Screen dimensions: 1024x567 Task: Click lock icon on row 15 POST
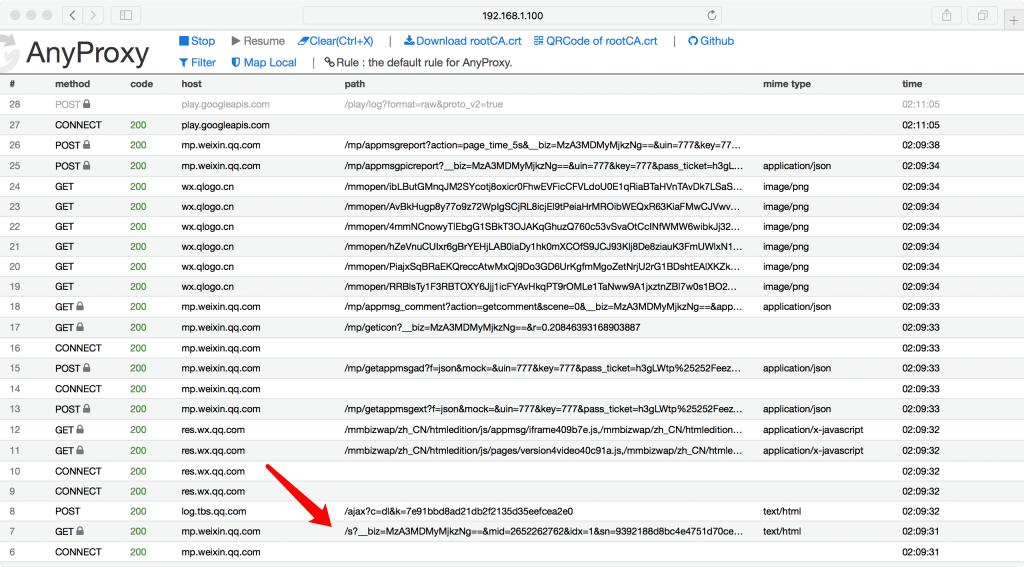pyautogui.click(x=86, y=367)
